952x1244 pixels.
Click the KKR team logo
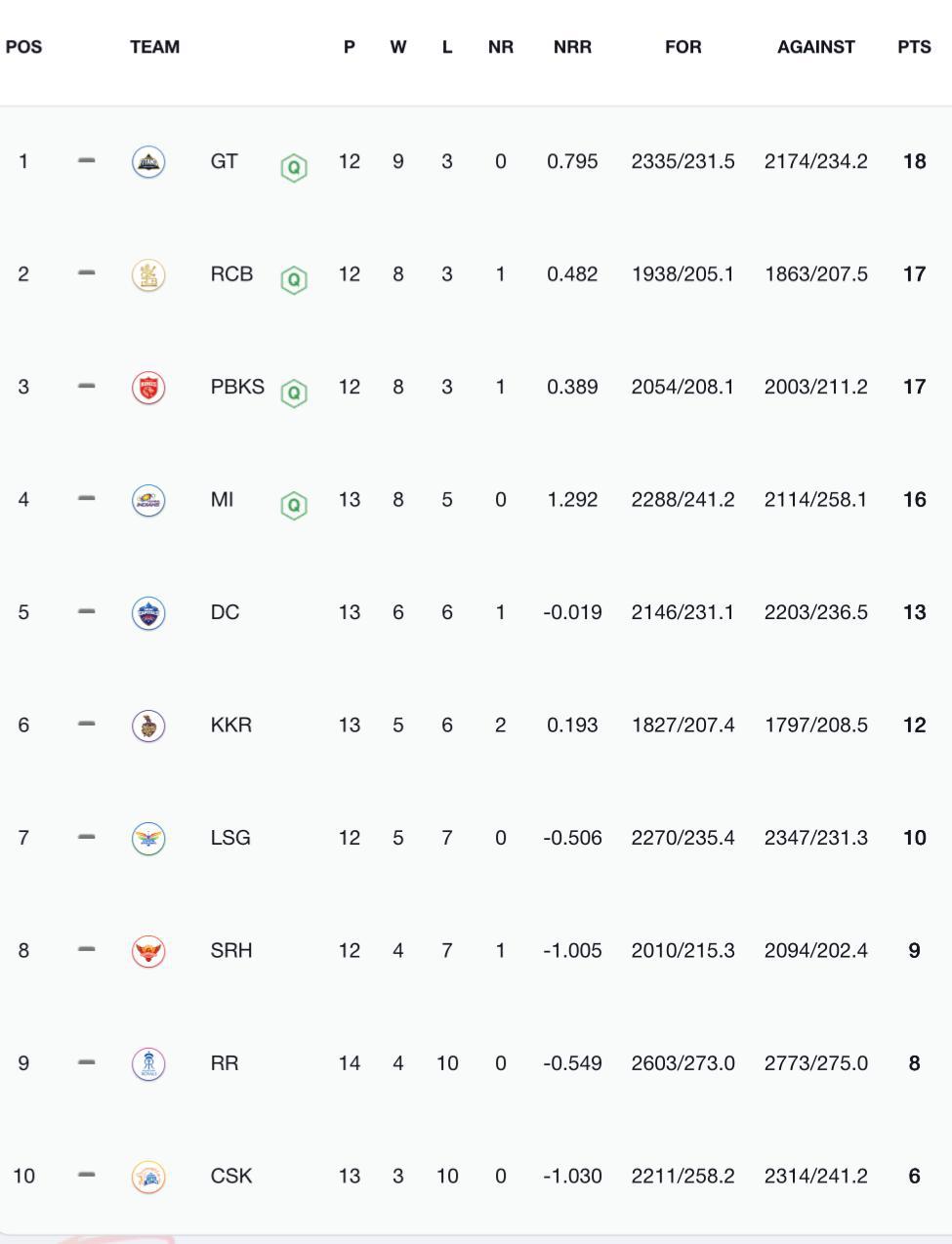click(x=148, y=726)
